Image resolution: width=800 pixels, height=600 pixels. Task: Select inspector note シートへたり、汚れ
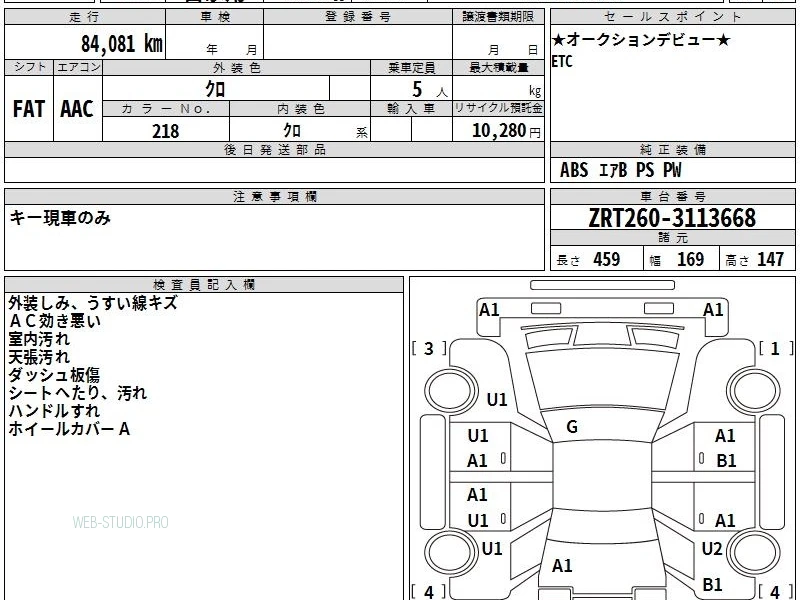(78, 392)
